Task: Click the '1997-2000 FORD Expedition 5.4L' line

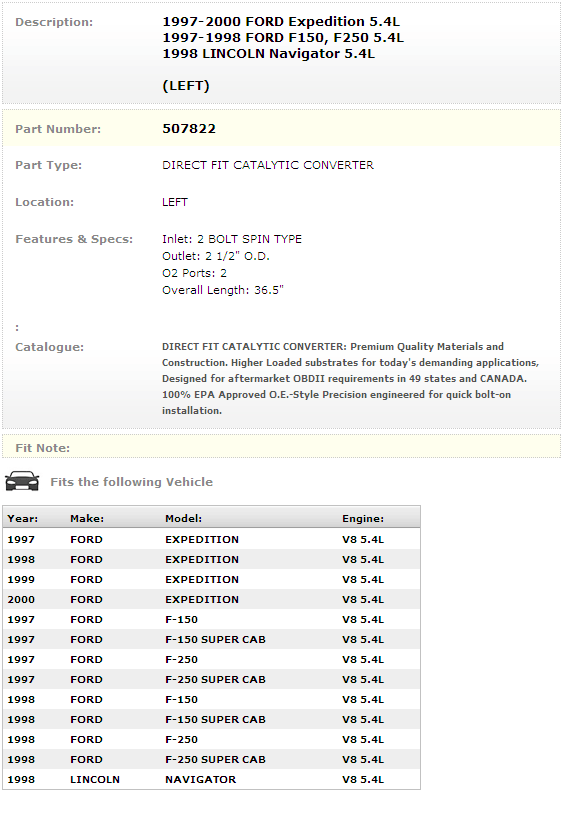Action: click(281, 21)
